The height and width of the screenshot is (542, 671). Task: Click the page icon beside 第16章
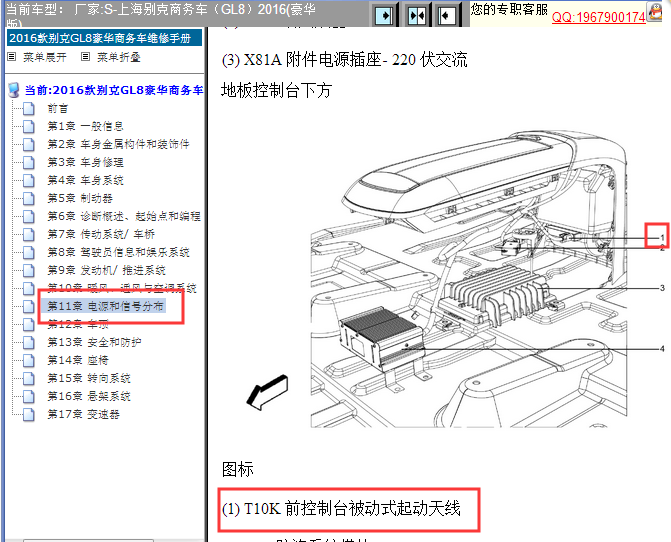click(x=29, y=397)
